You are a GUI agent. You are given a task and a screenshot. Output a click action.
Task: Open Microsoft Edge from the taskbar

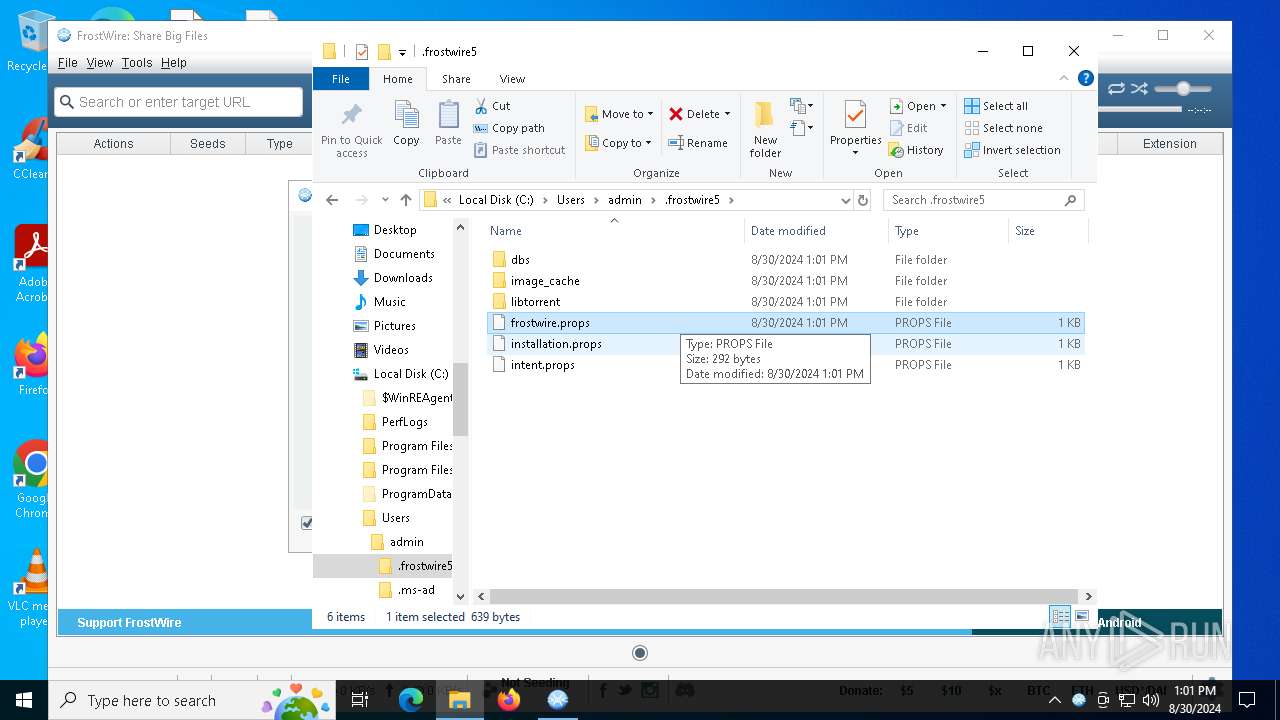[411, 700]
